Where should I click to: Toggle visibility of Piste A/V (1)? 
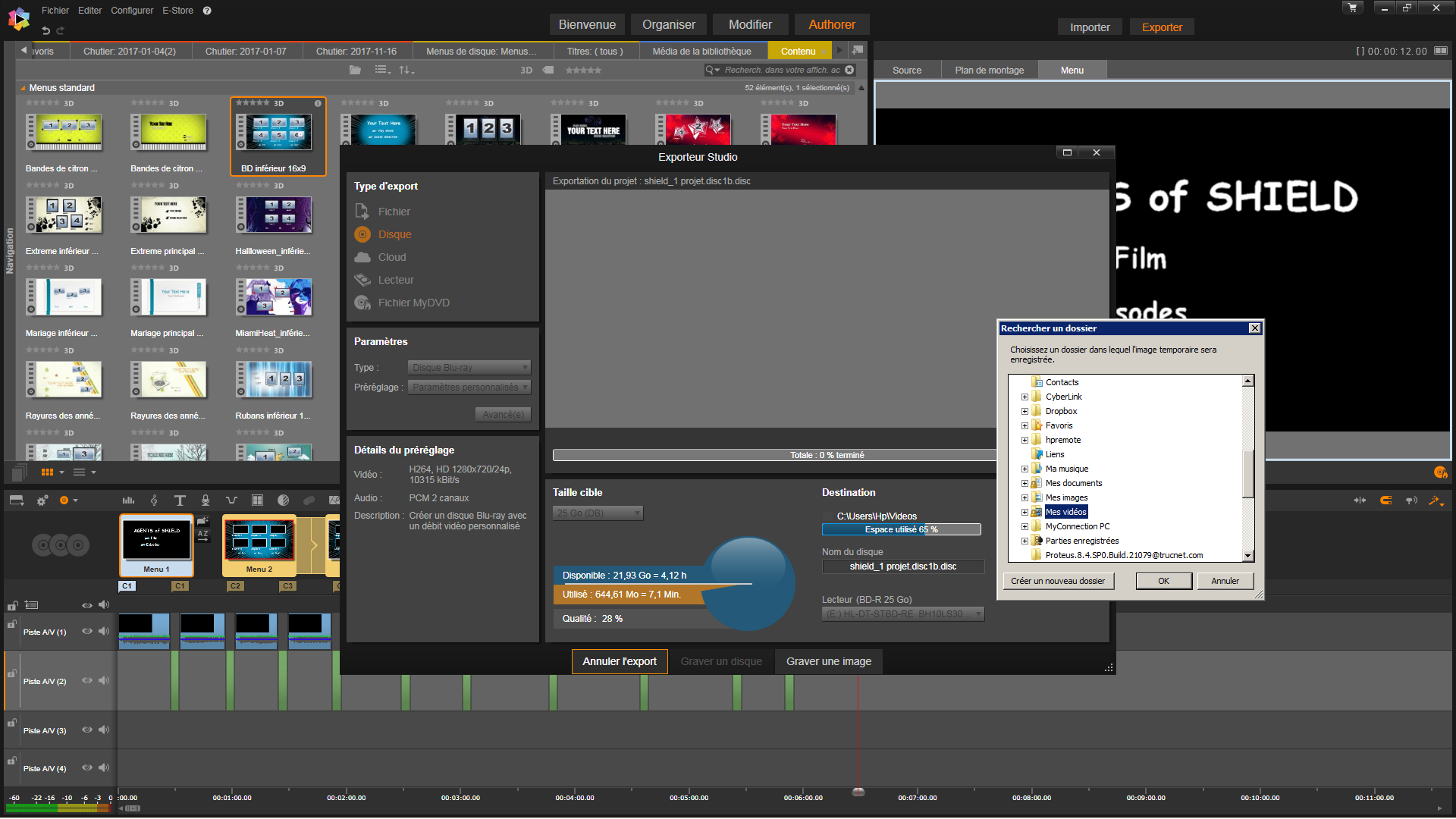click(87, 631)
